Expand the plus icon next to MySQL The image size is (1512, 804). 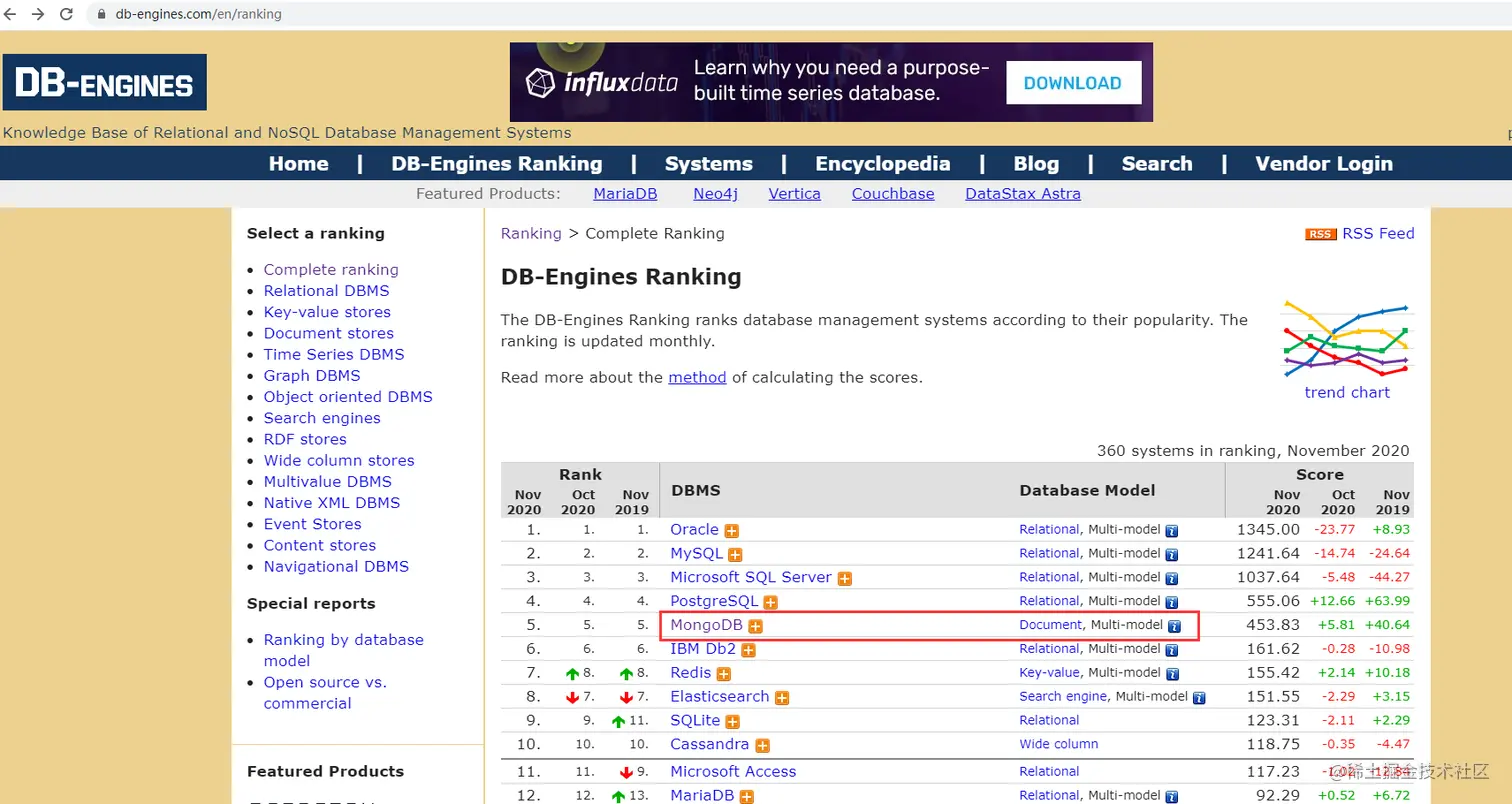(x=735, y=555)
